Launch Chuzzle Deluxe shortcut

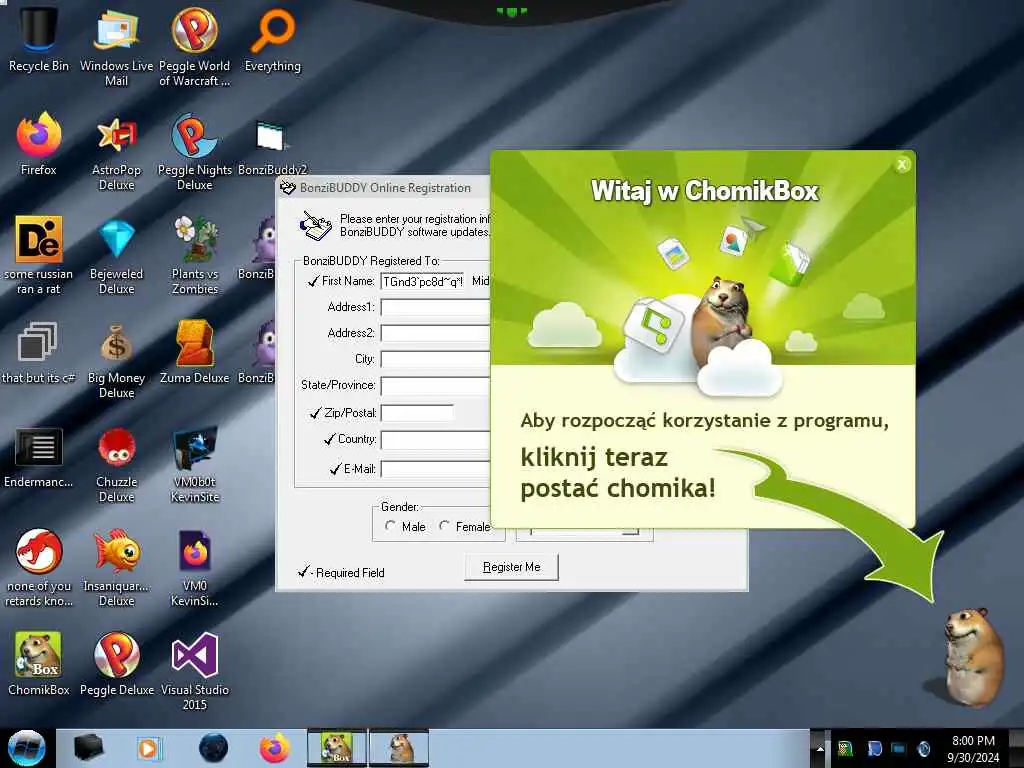tap(116, 464)
